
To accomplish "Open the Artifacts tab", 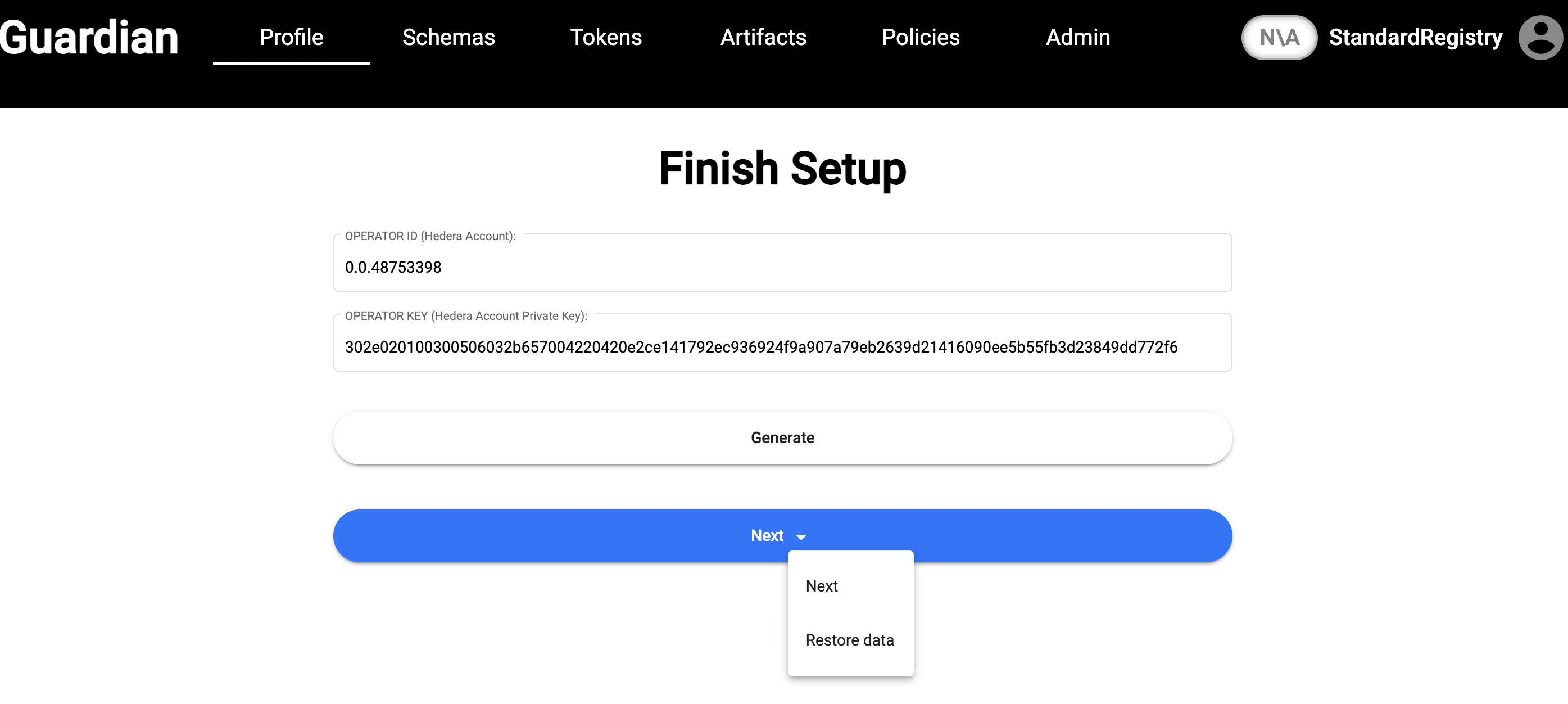I will pyautogui.click(x=763, y=38).
